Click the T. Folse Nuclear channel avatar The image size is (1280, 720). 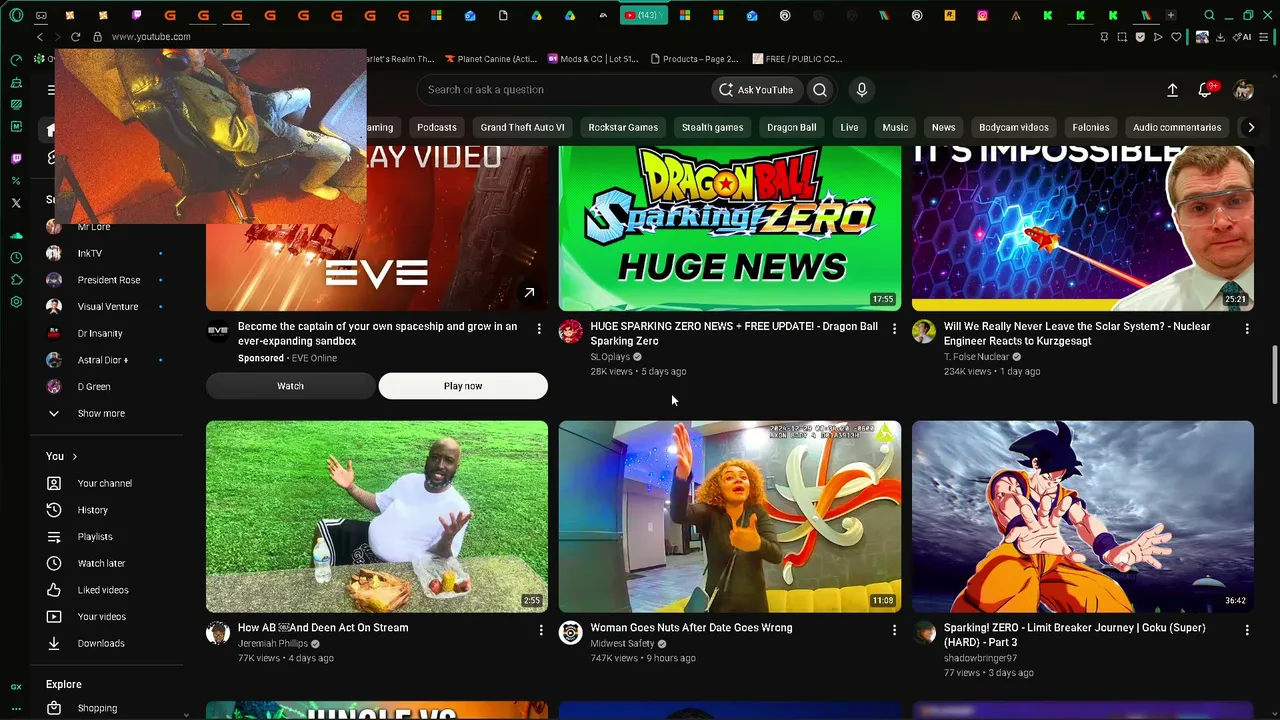pyautogui.click(x=924, y=332)
